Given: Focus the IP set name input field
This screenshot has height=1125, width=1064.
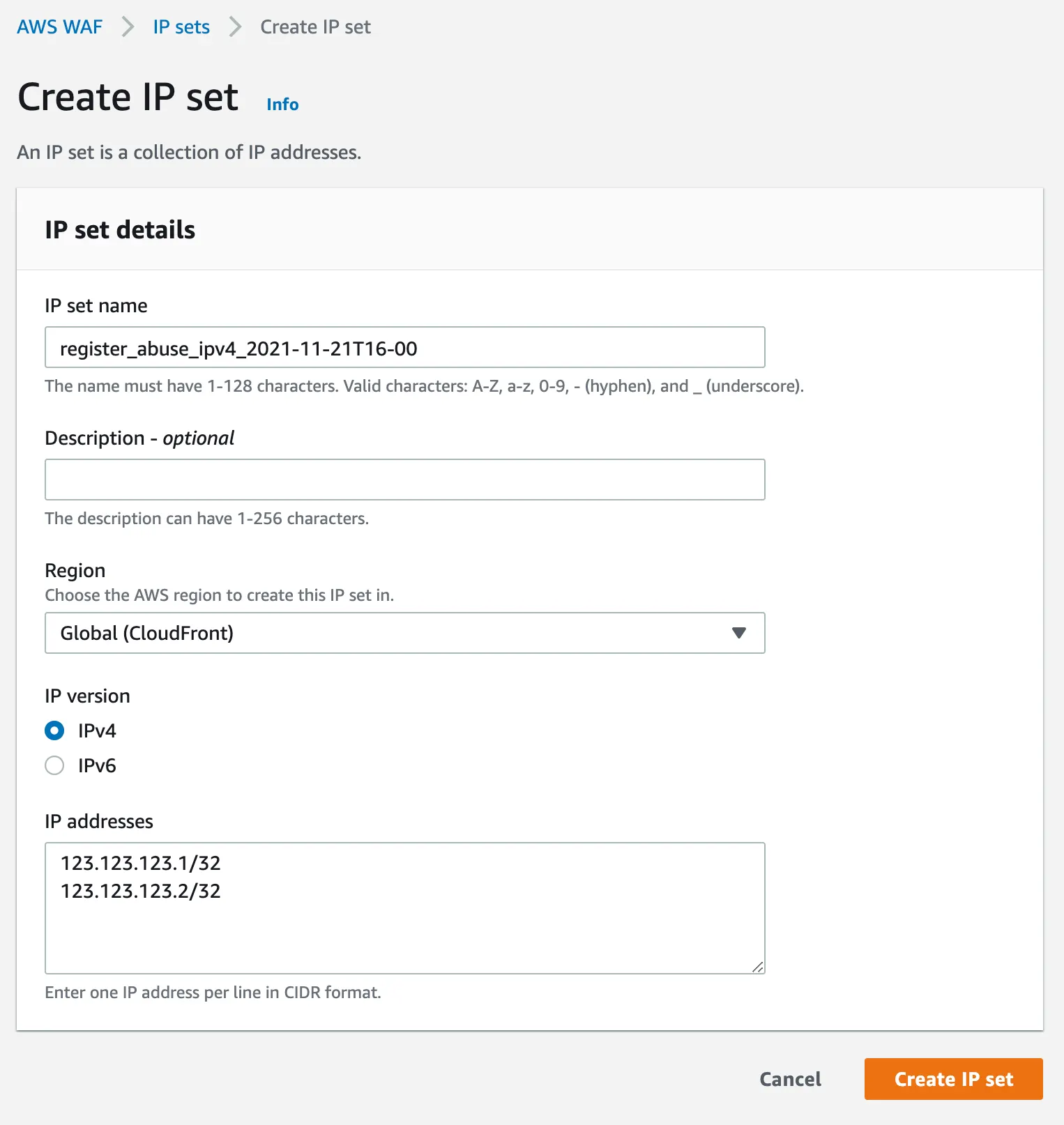Looking at the screenshot, I should 404,348.
